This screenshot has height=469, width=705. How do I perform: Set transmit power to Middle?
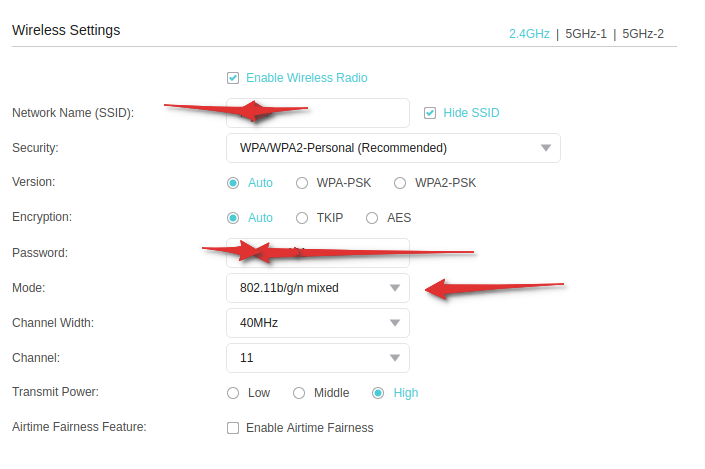tap(299, 393)
